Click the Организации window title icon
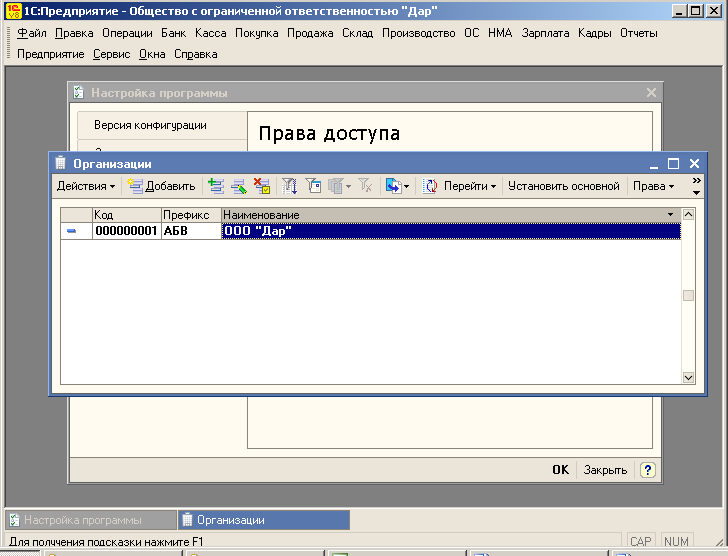 click(60, 163)
